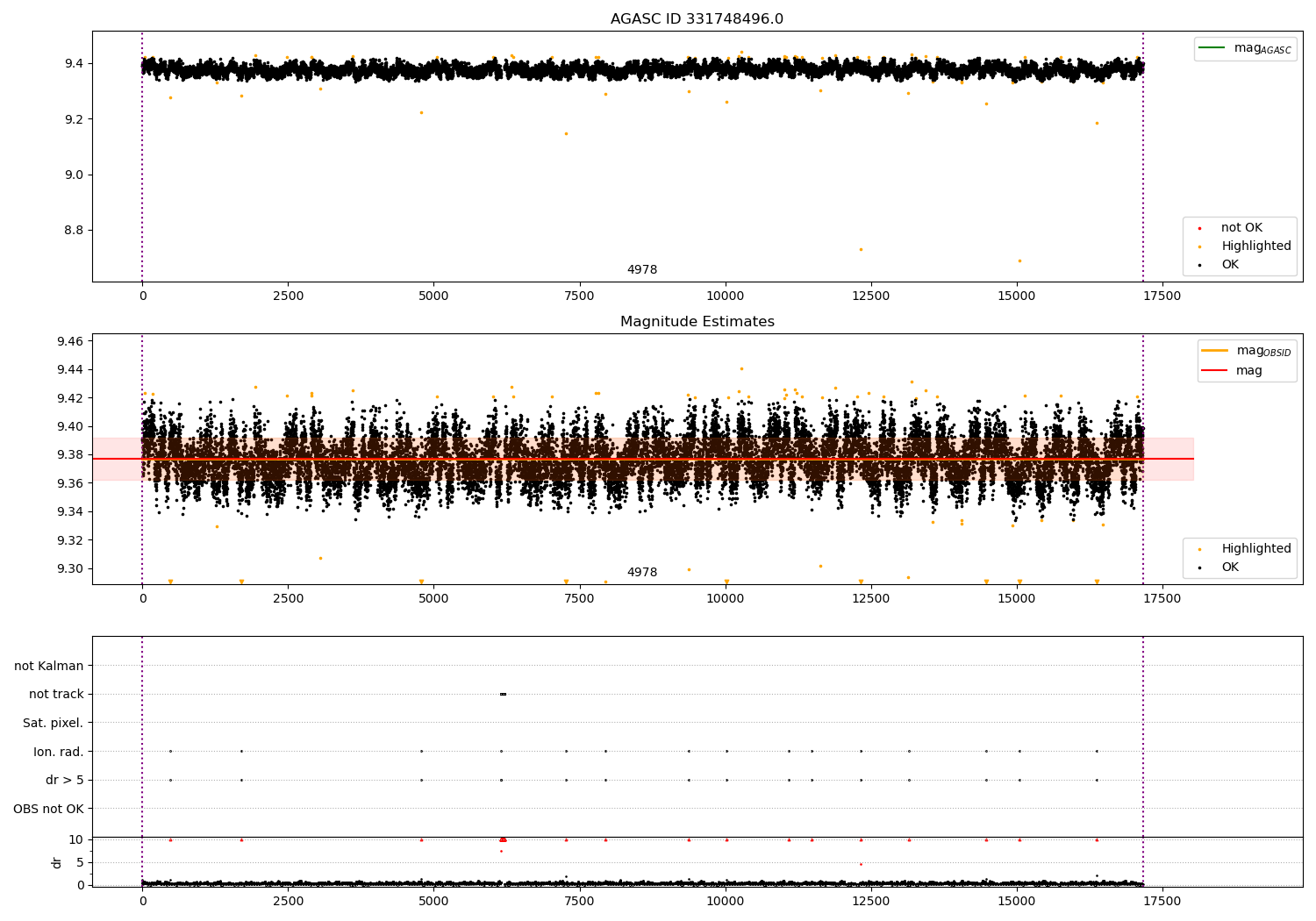Select 'Highlighted' legend entry in the top plot
The image size is (1316, 921).
(1255, 246)
